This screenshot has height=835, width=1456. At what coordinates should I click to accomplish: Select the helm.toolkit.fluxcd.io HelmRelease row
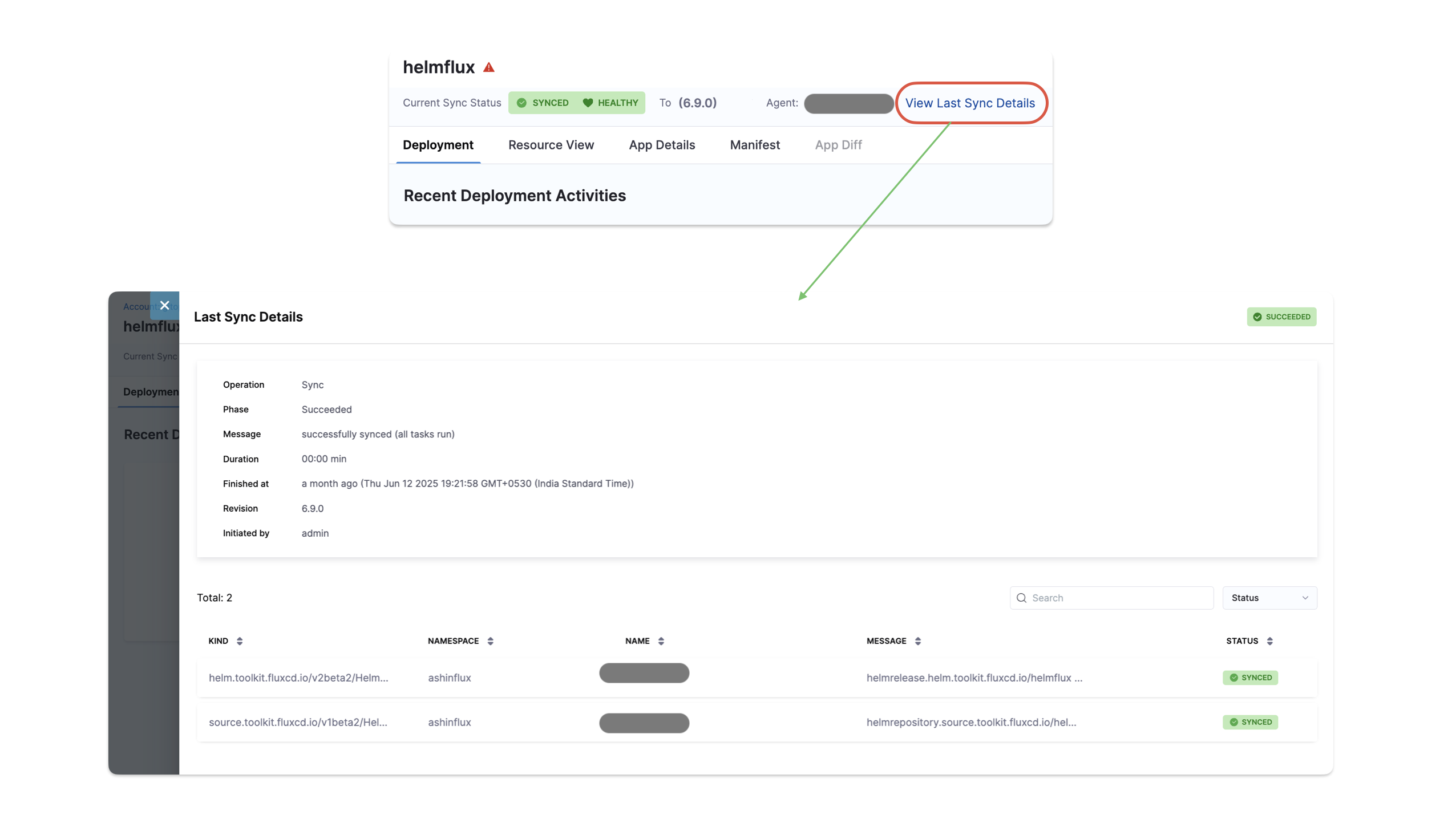click(x=298, y=678)
